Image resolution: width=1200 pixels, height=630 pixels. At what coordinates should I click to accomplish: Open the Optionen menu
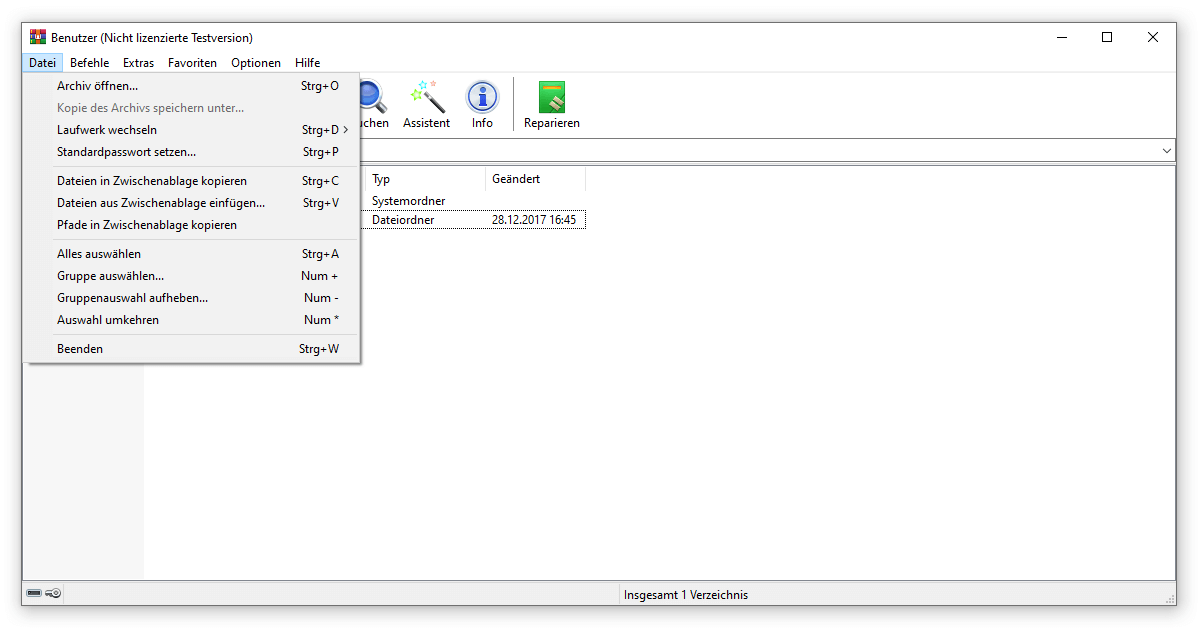[x=256, y=62]
